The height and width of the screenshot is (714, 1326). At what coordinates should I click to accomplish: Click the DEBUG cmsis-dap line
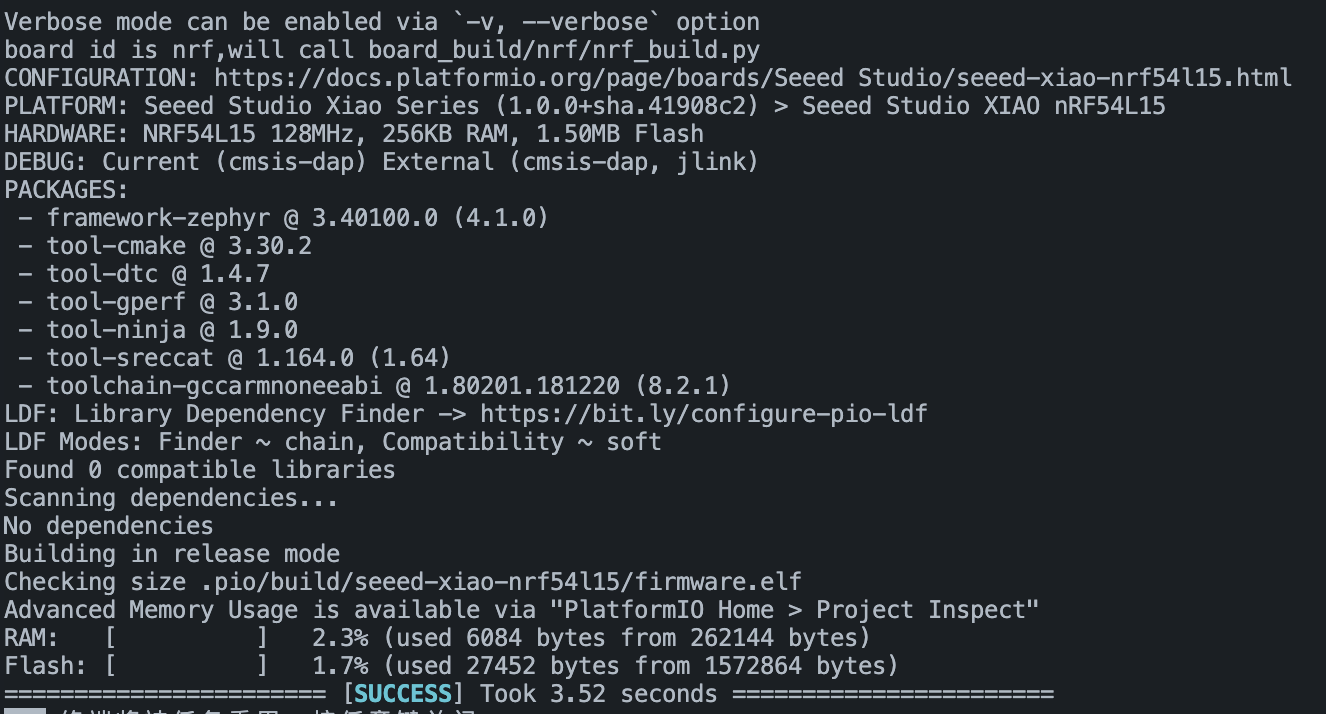pos(382,162)
